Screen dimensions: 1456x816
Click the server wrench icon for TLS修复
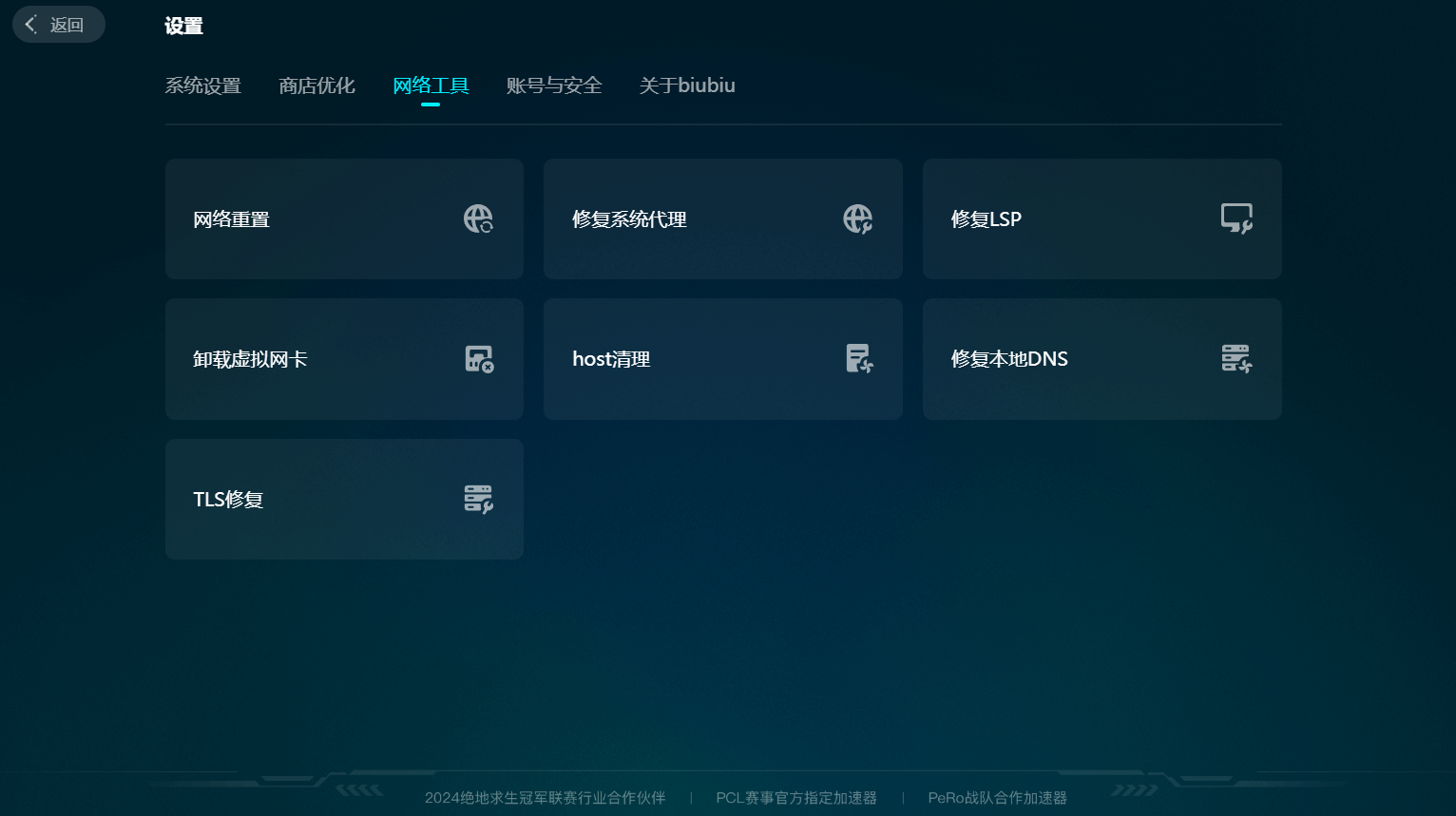click(478, 499)
